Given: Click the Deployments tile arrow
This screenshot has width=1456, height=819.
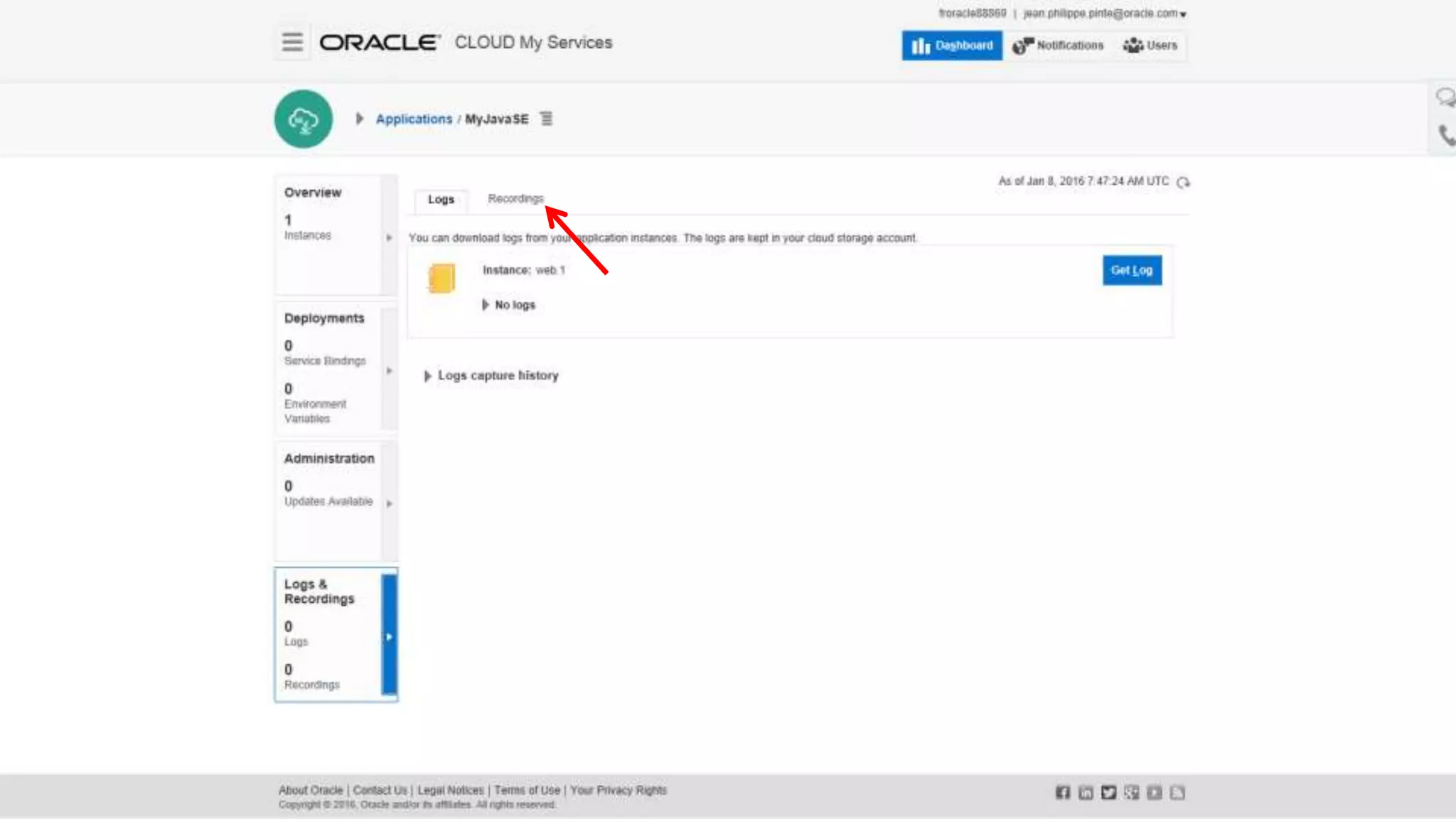Looking at the screenshot, I should point(389,370).
